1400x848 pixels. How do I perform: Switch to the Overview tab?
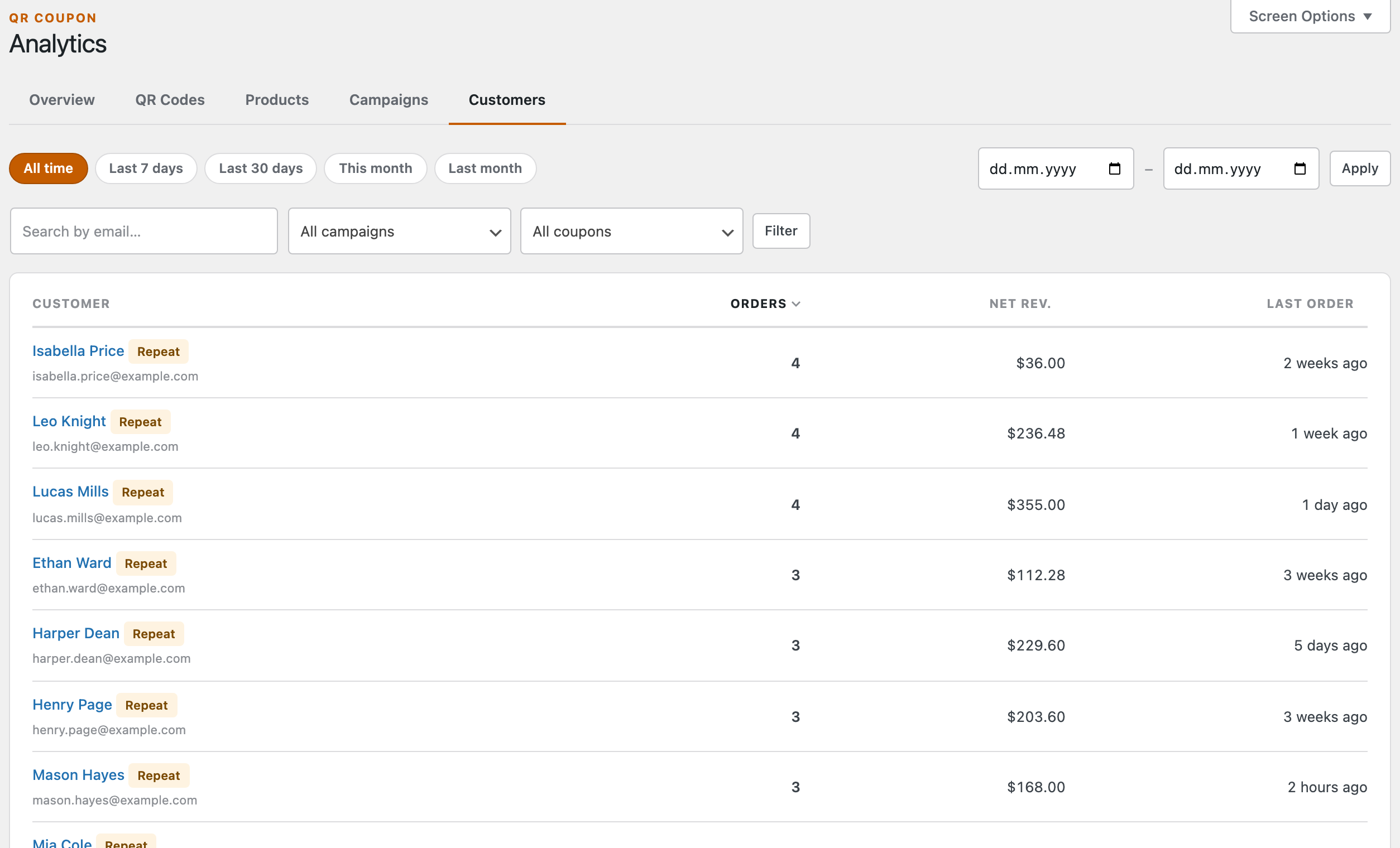click(x=62, y=100)
